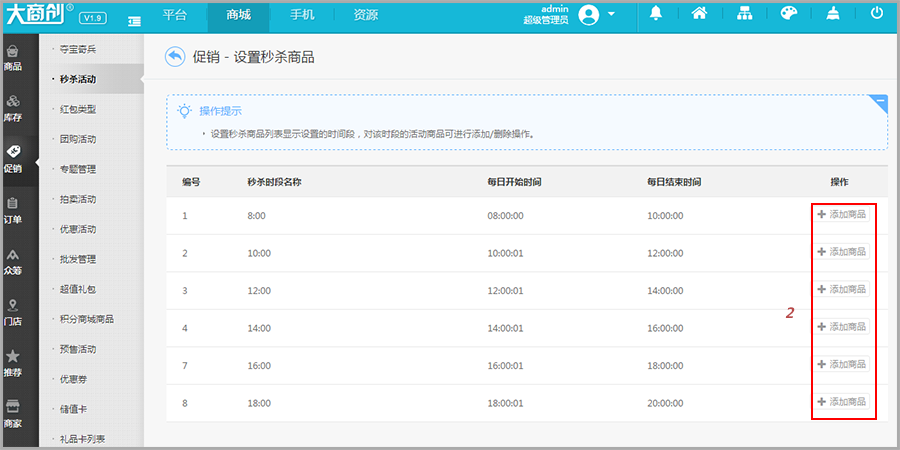Open 库存 section in left sidebar
This screenshot has height=450, width=900.
tap(13, 109)
